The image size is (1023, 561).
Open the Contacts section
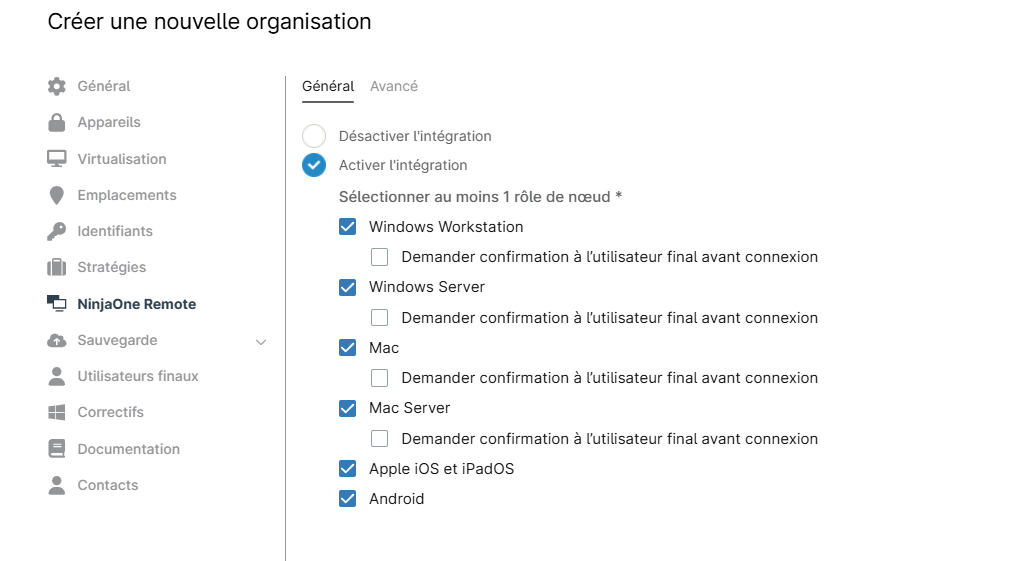coord(108,485)
